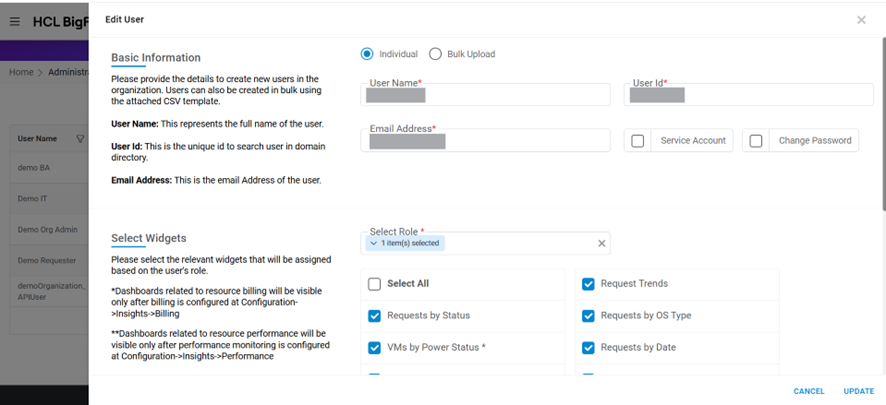The image size is (886, 405).
Task: Close the Edit User dialog
Action: pos(861,20)
